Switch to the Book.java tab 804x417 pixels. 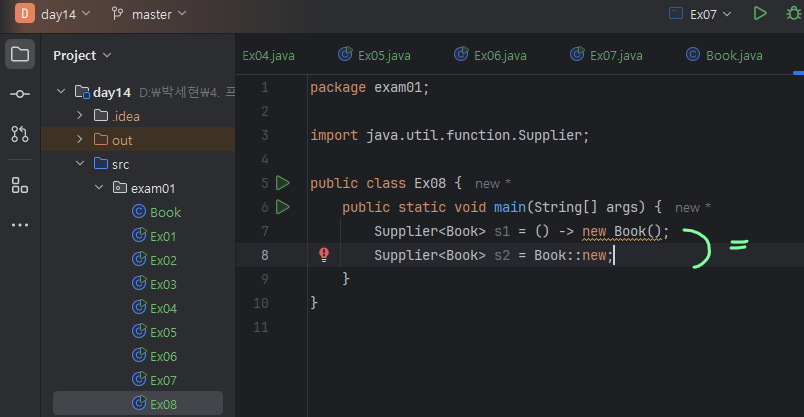(724, 55)
